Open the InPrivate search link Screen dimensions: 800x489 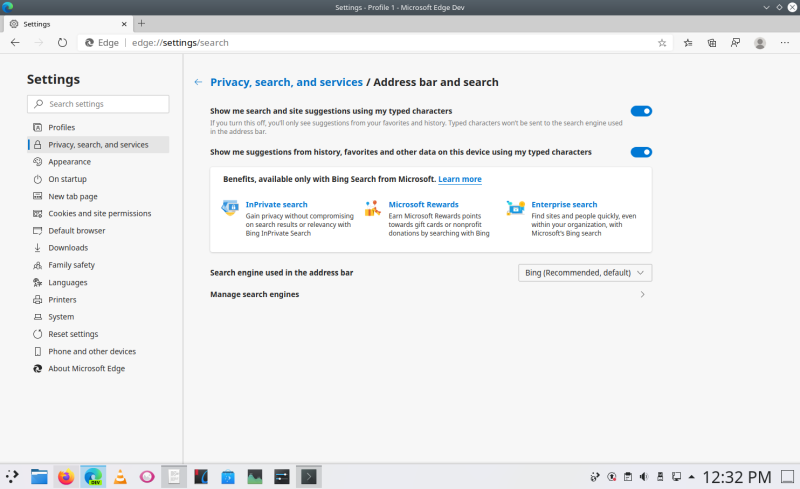[277, 205]
